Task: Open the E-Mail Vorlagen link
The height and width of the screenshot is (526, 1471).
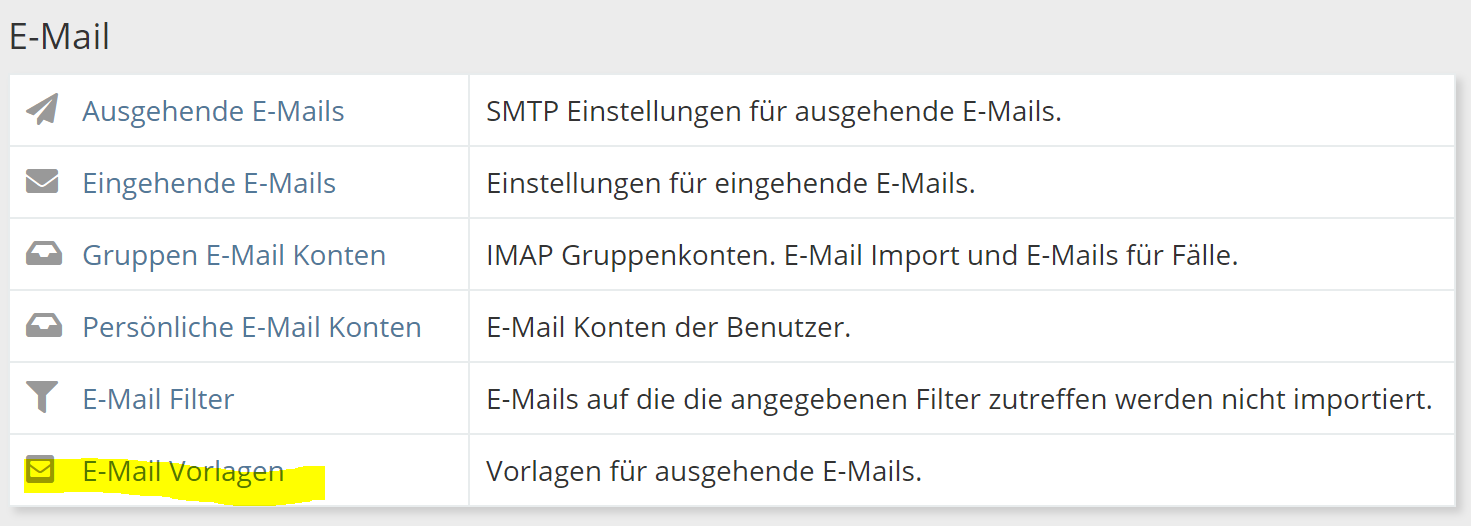Action: pyautogui.click(x=183, y=471)
